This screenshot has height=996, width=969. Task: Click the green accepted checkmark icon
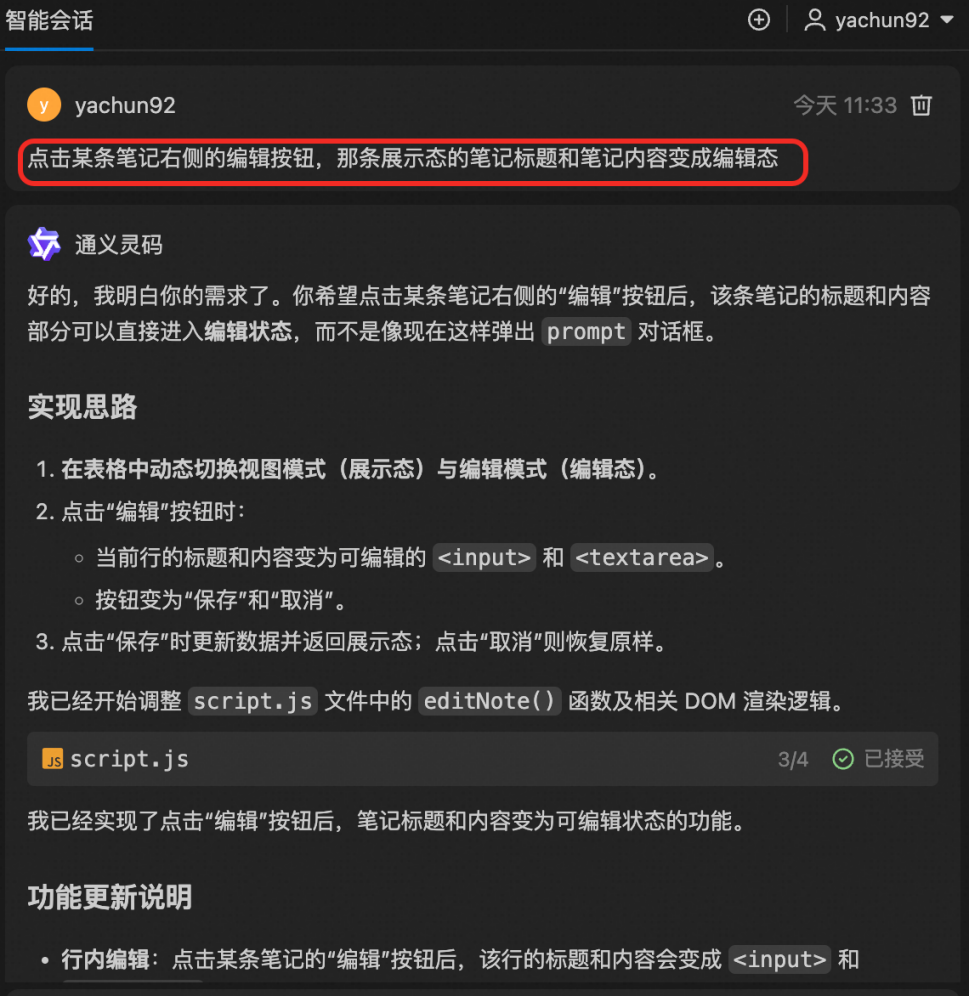pos(843,758)
